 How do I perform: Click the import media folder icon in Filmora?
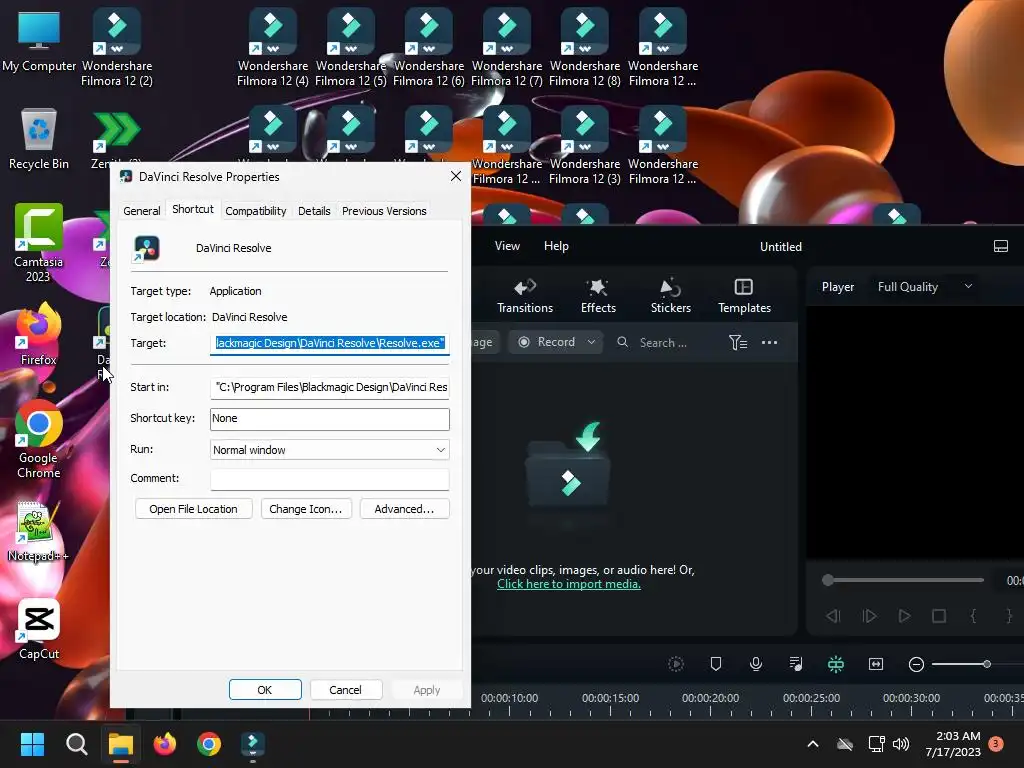[569, 465]
